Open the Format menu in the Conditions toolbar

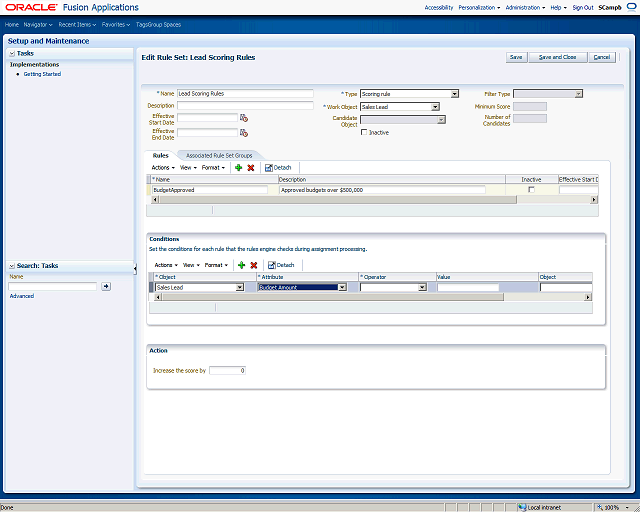pyautogui.click(x=216, y=265)
